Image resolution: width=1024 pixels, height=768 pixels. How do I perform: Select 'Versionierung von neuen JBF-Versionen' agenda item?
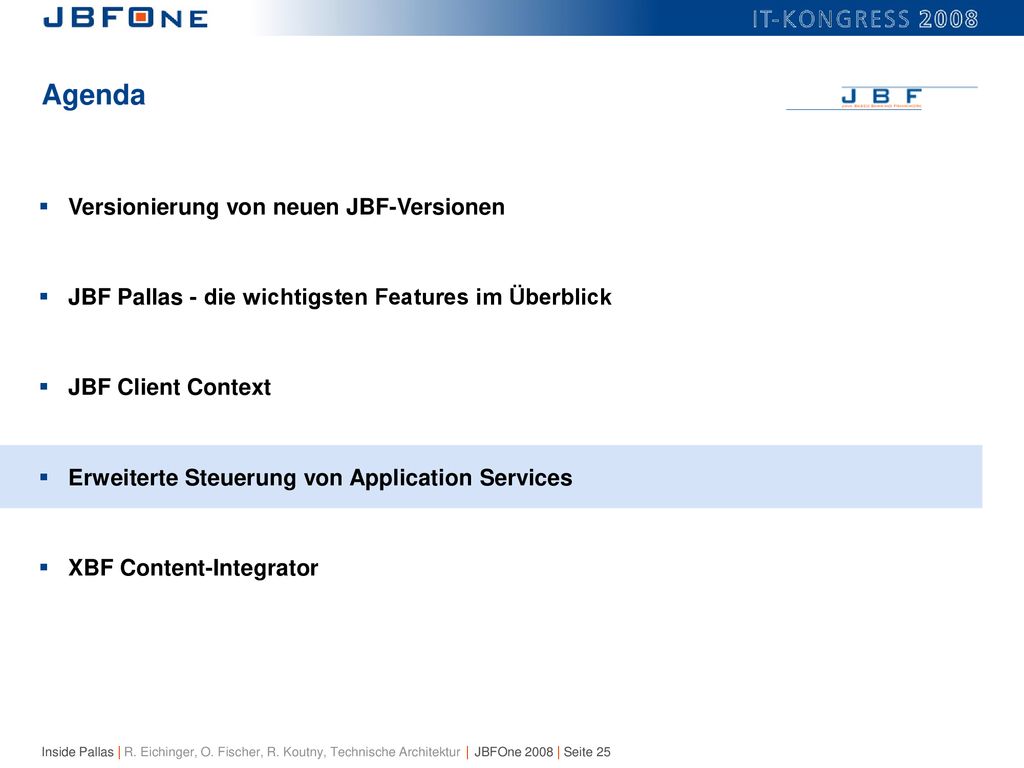[x=286, y=207]
